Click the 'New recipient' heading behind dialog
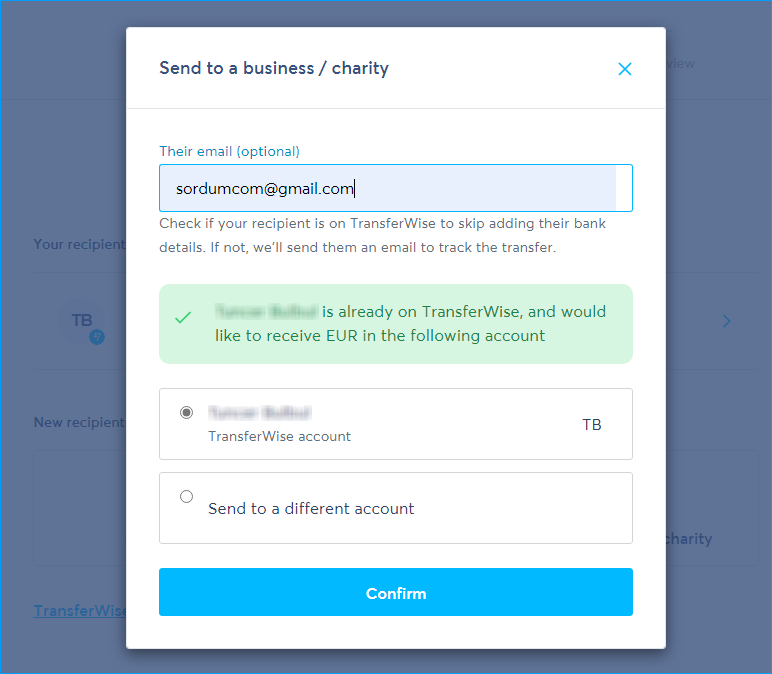Viewport: 772px width, 674px height. coord(80,422)
